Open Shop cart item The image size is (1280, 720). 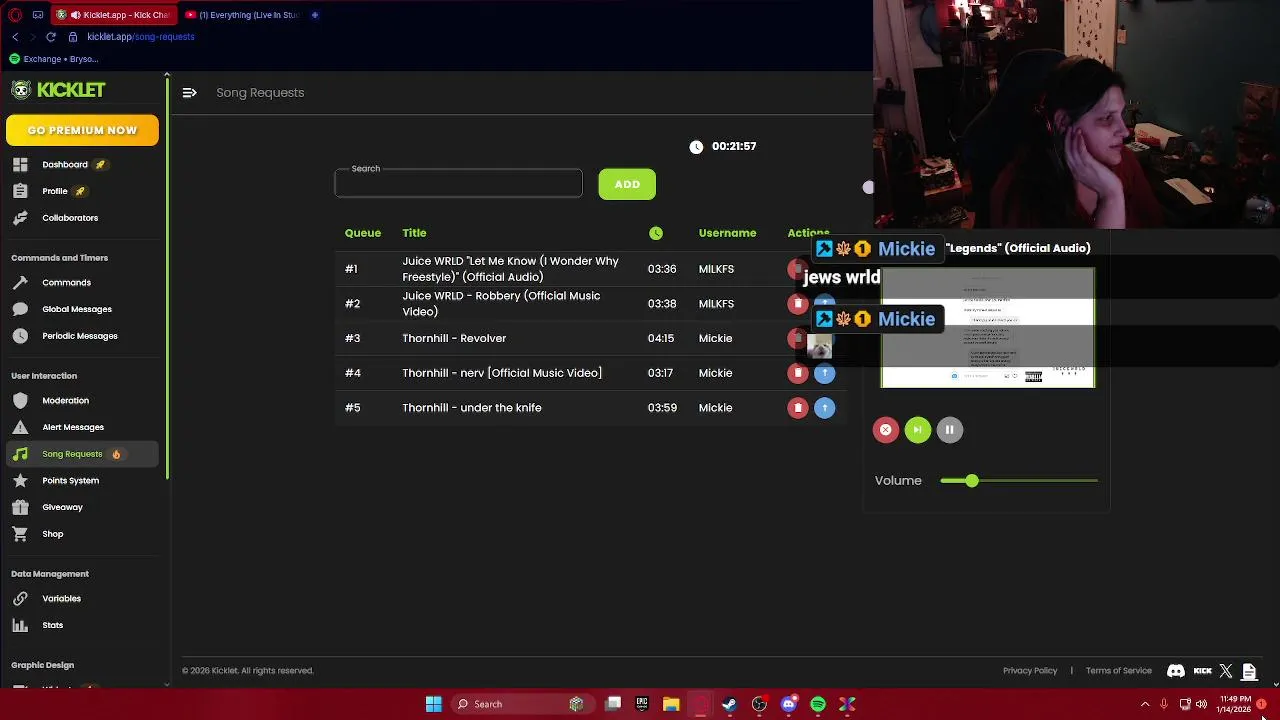tap(52, 534)
